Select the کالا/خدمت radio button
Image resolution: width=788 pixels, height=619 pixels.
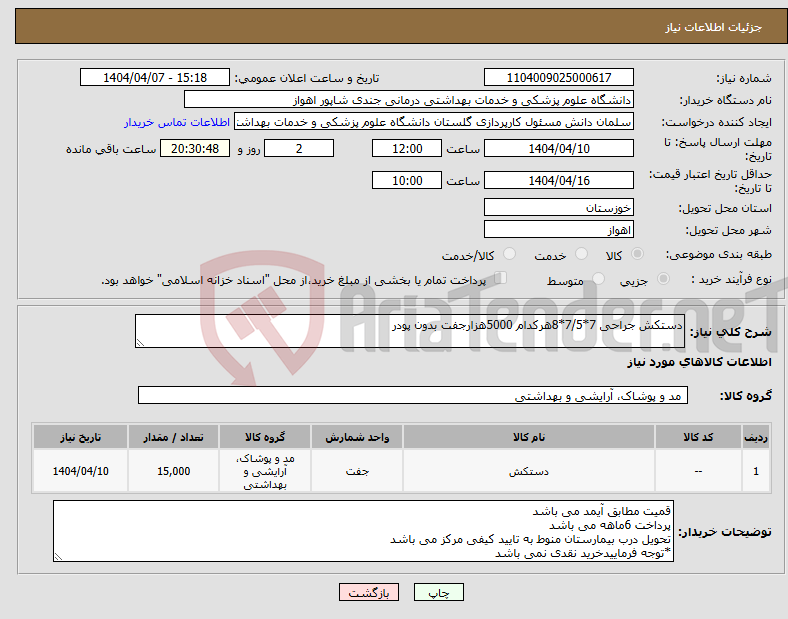click(x=509, y=254)
